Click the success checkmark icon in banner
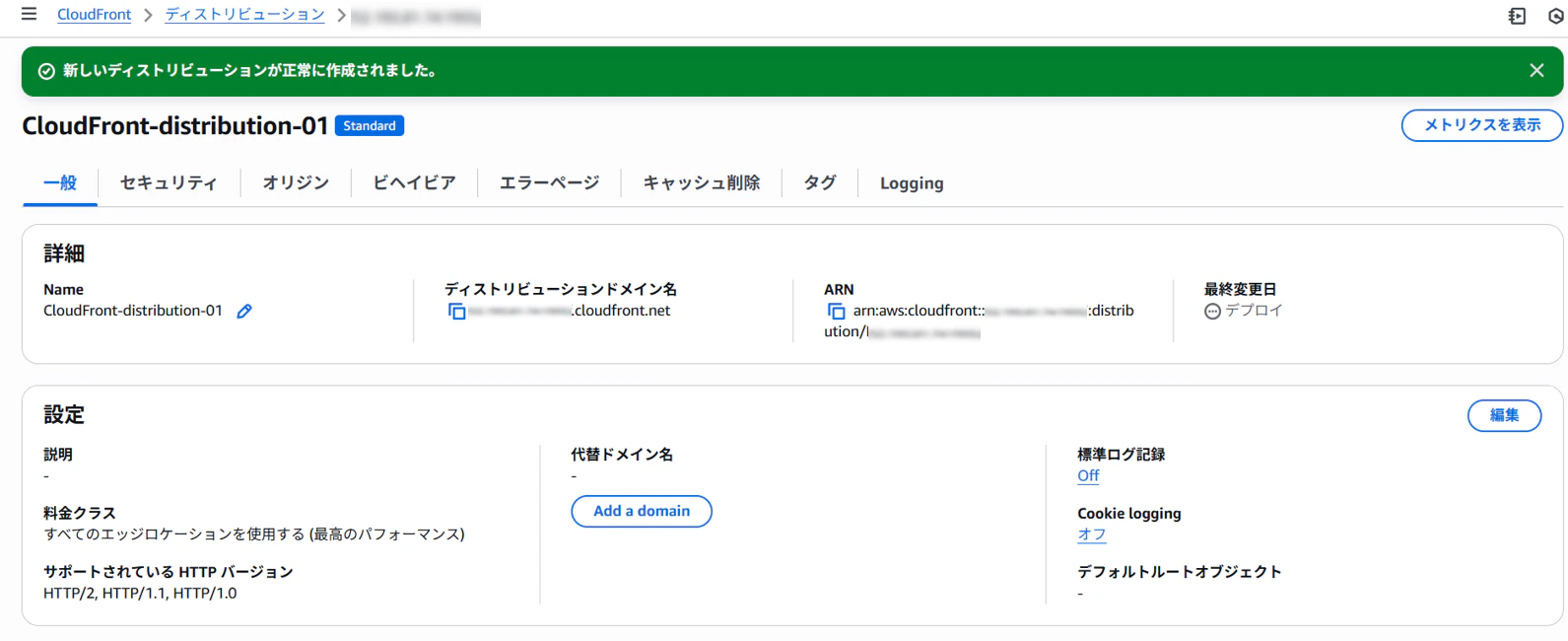 (46, 71)
